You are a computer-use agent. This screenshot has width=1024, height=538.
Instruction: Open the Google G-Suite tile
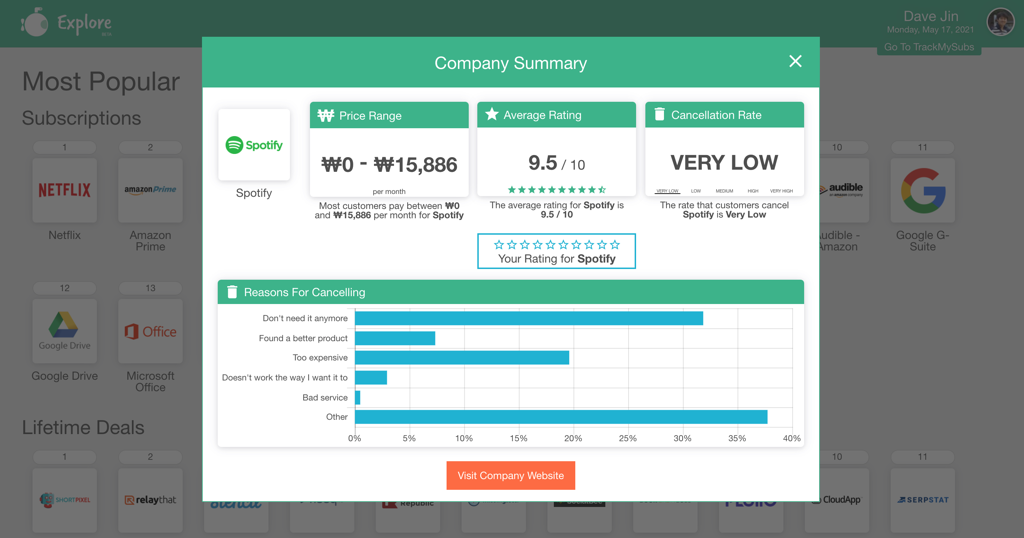click(923, 190)
